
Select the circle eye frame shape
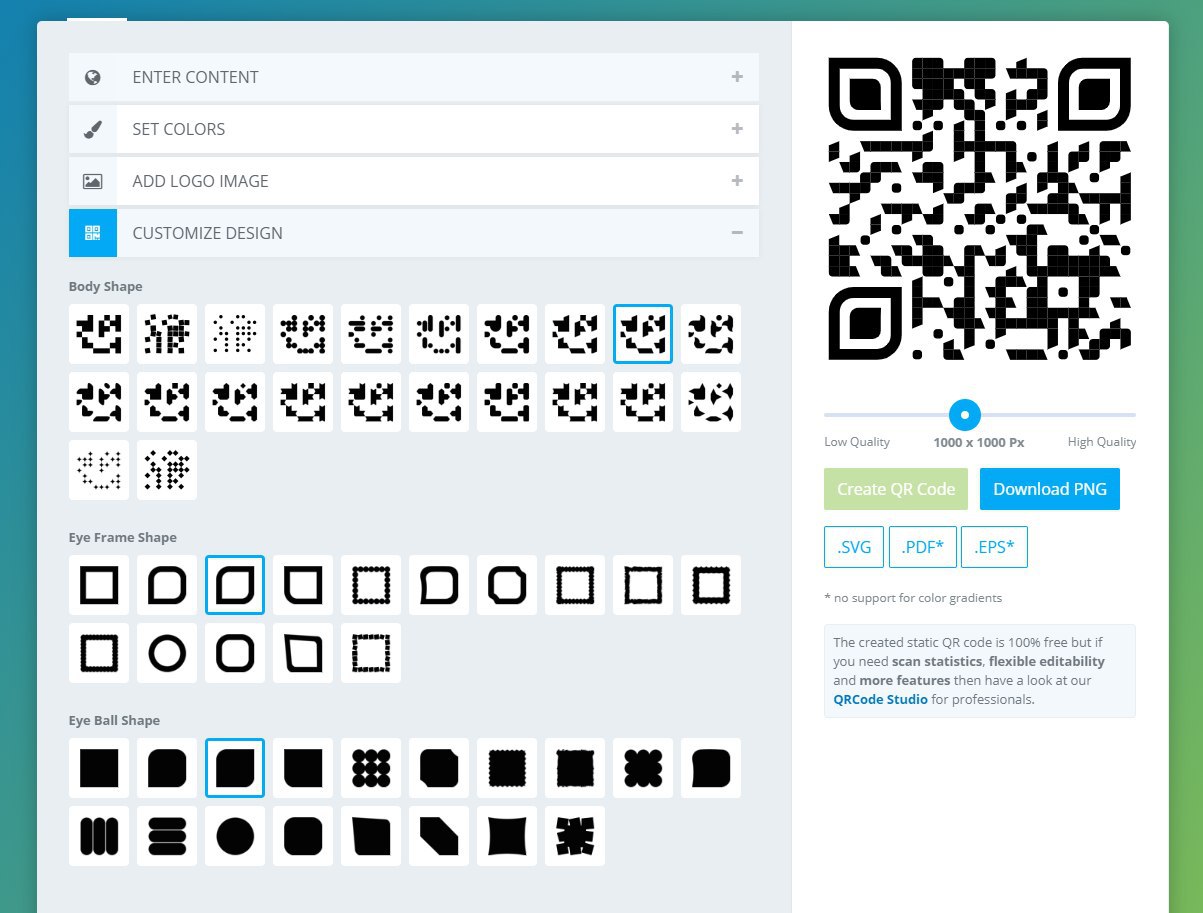pos(167,653)
